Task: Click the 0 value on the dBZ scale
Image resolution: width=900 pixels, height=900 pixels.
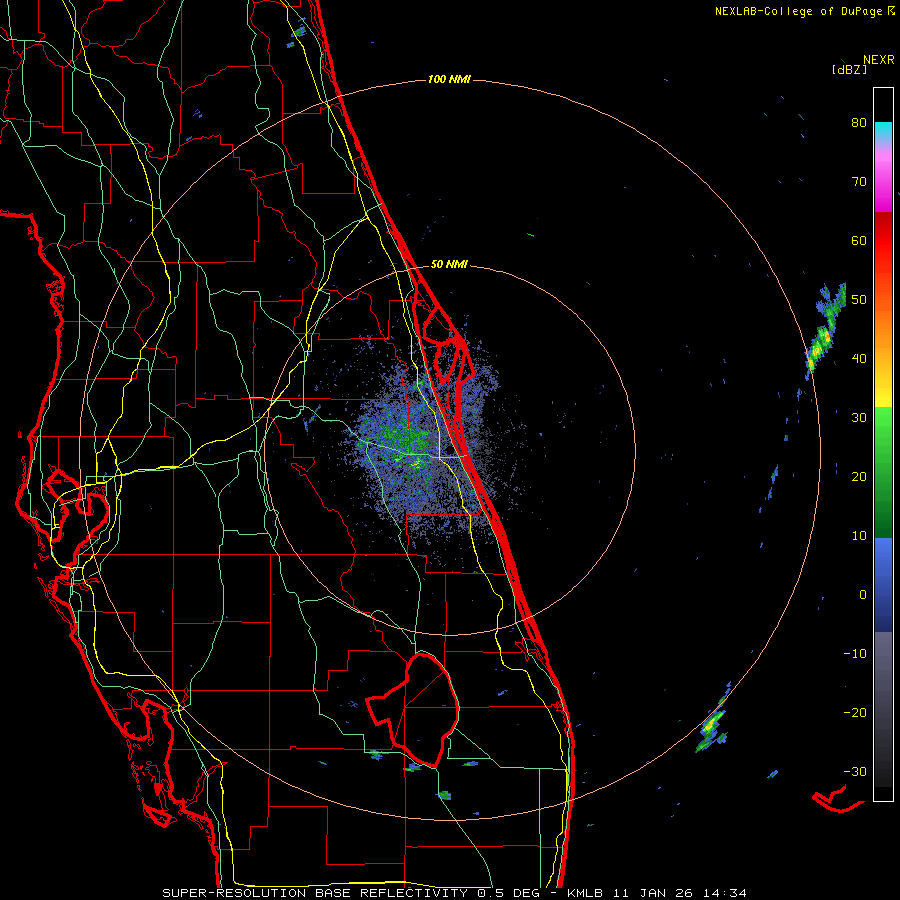Action: pyautogui.click(x=863, y=595)
